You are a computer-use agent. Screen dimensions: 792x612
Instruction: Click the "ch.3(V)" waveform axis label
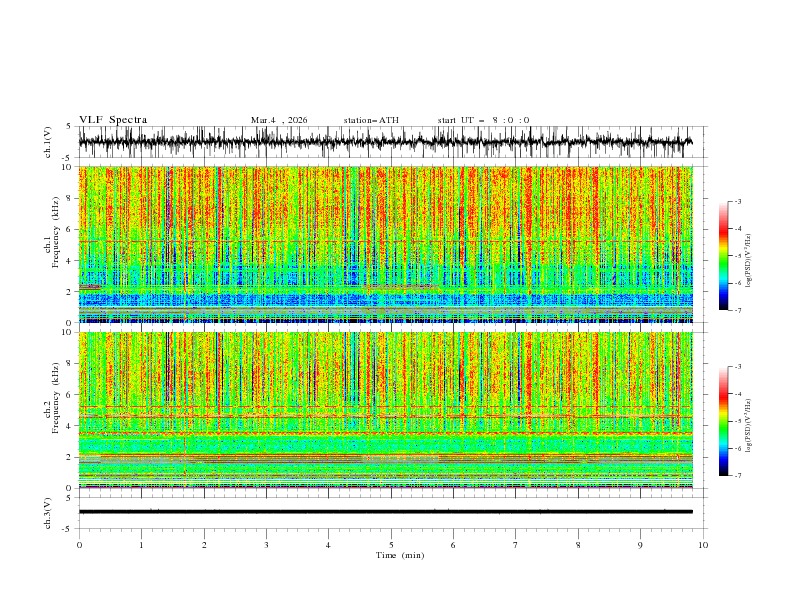48,513
